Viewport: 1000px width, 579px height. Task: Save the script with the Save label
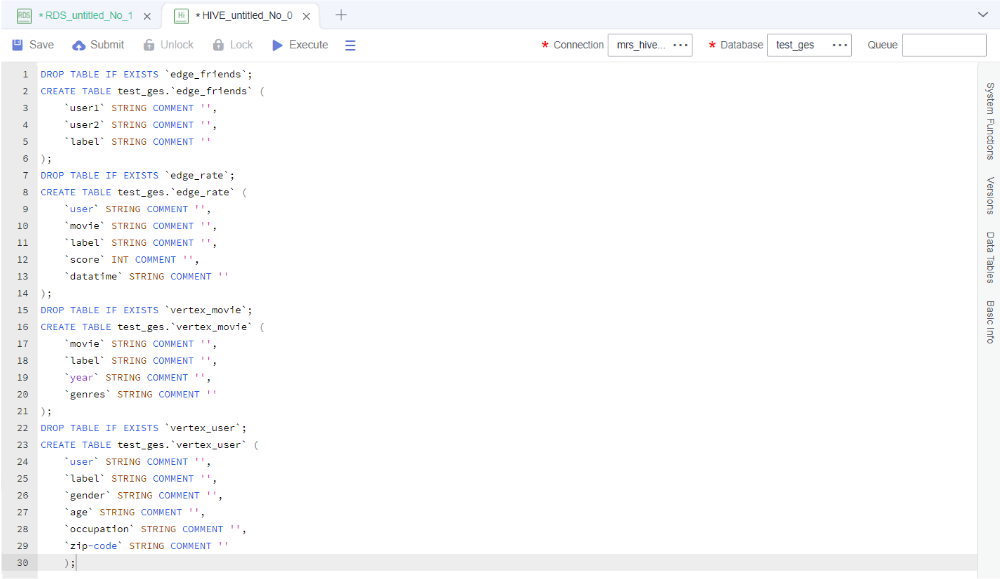point(41,45)
